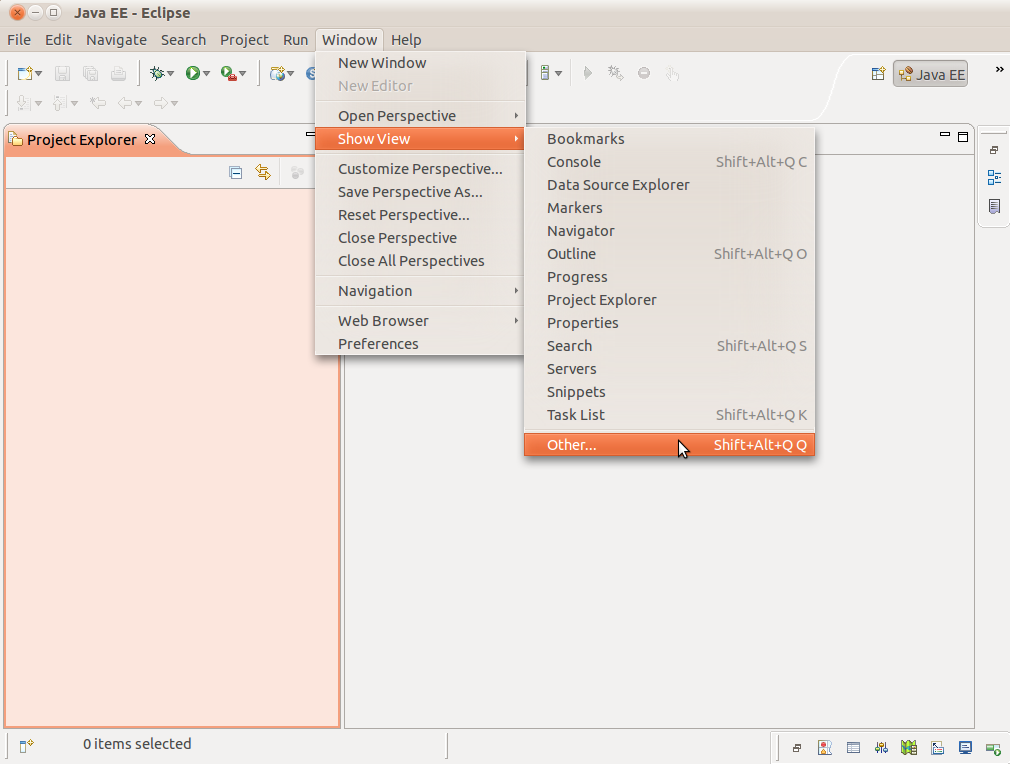
Task: Select the Project Explorer tab
Action: click(x=81, y=140)
